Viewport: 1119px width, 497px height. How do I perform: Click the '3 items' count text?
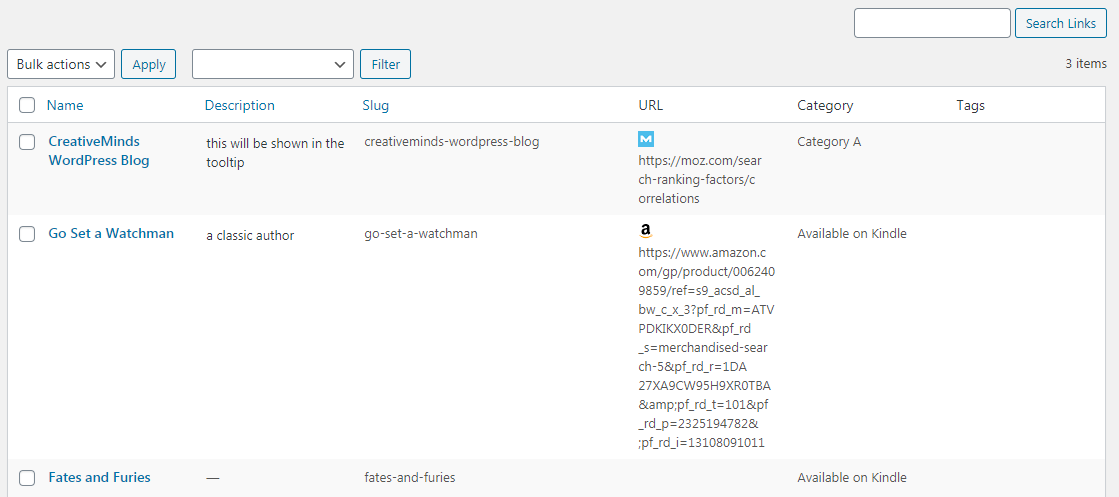tap(1086, 64)
